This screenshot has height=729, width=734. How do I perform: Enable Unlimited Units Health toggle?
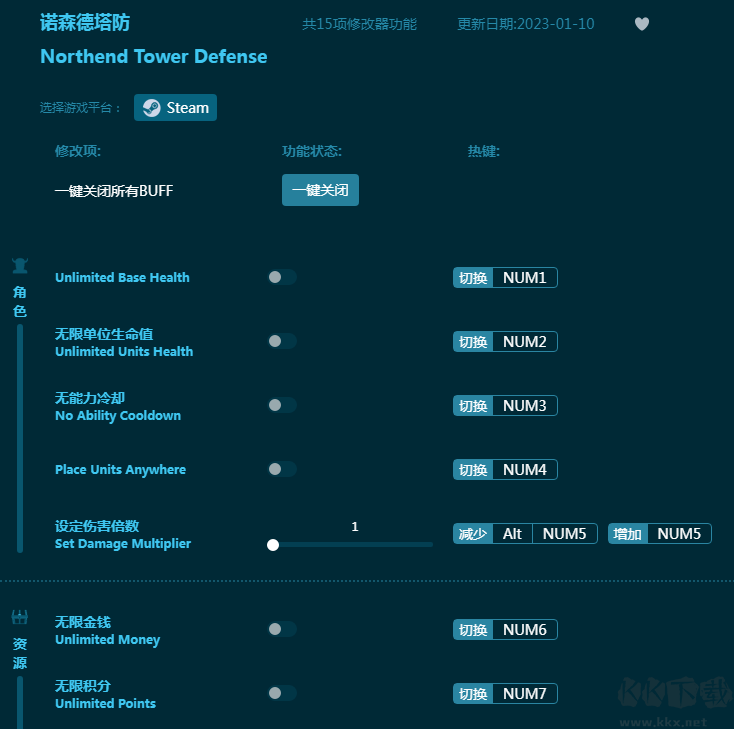point(282,342)
